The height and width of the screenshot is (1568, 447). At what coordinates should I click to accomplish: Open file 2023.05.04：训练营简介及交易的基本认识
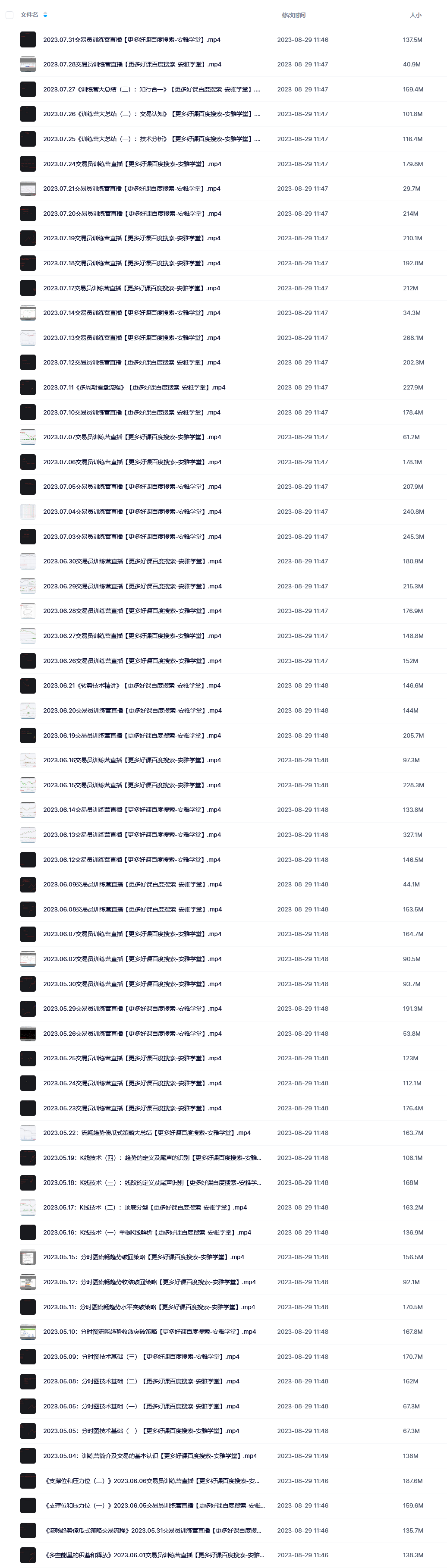pyautogui.click(x=150, y=1456)
